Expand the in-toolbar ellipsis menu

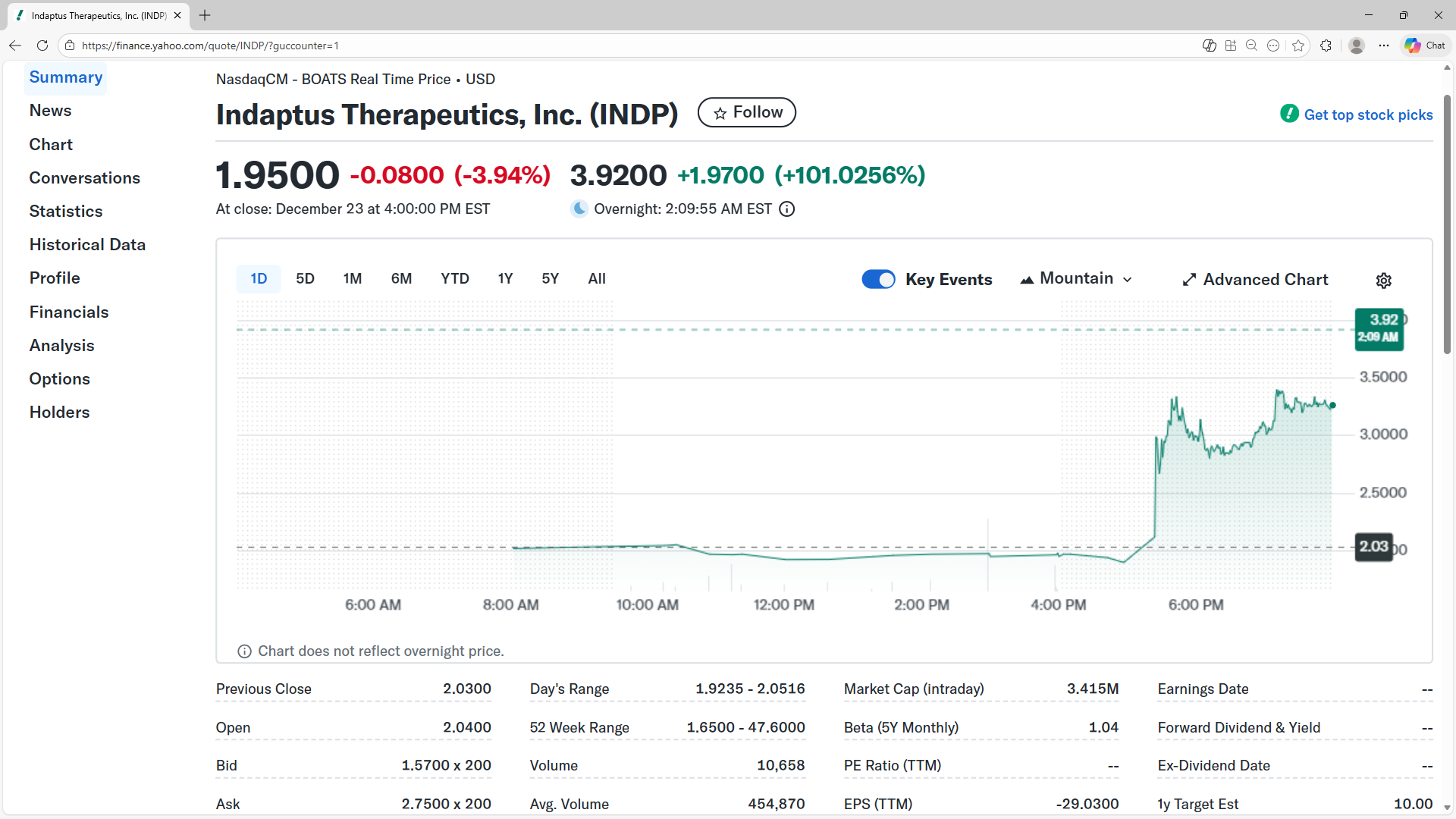[1273, 45]
